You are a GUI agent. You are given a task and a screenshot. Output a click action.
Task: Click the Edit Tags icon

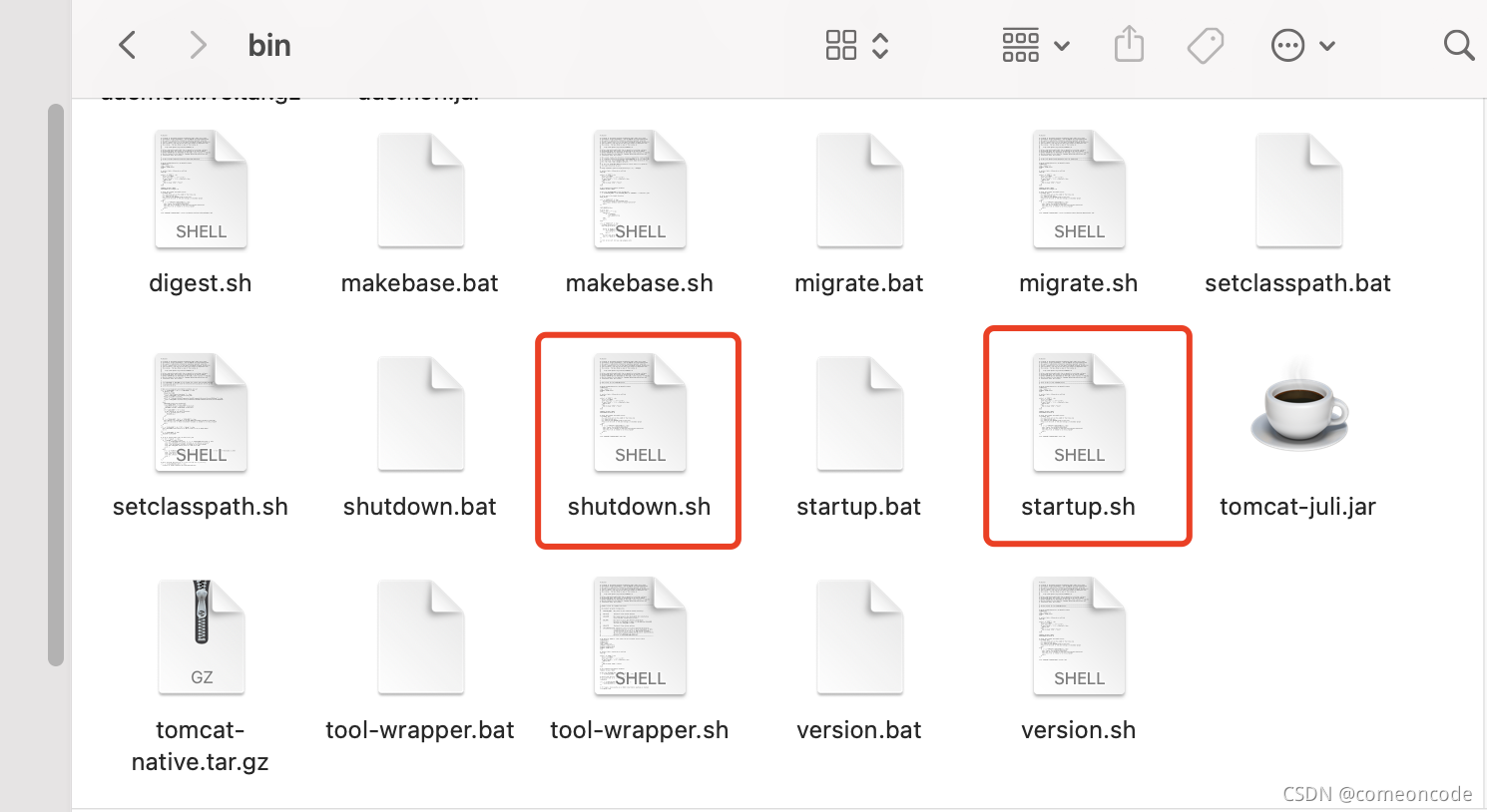[1206, 45]
